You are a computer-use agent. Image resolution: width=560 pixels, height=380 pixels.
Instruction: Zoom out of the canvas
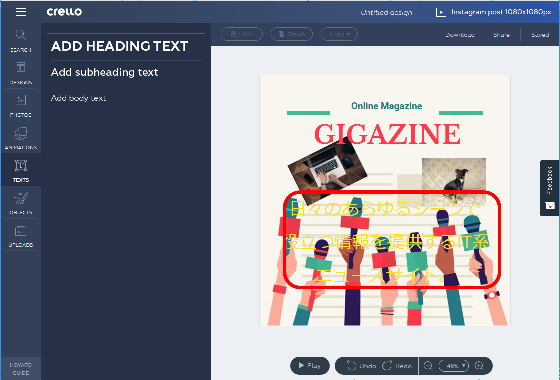point(428,366)
